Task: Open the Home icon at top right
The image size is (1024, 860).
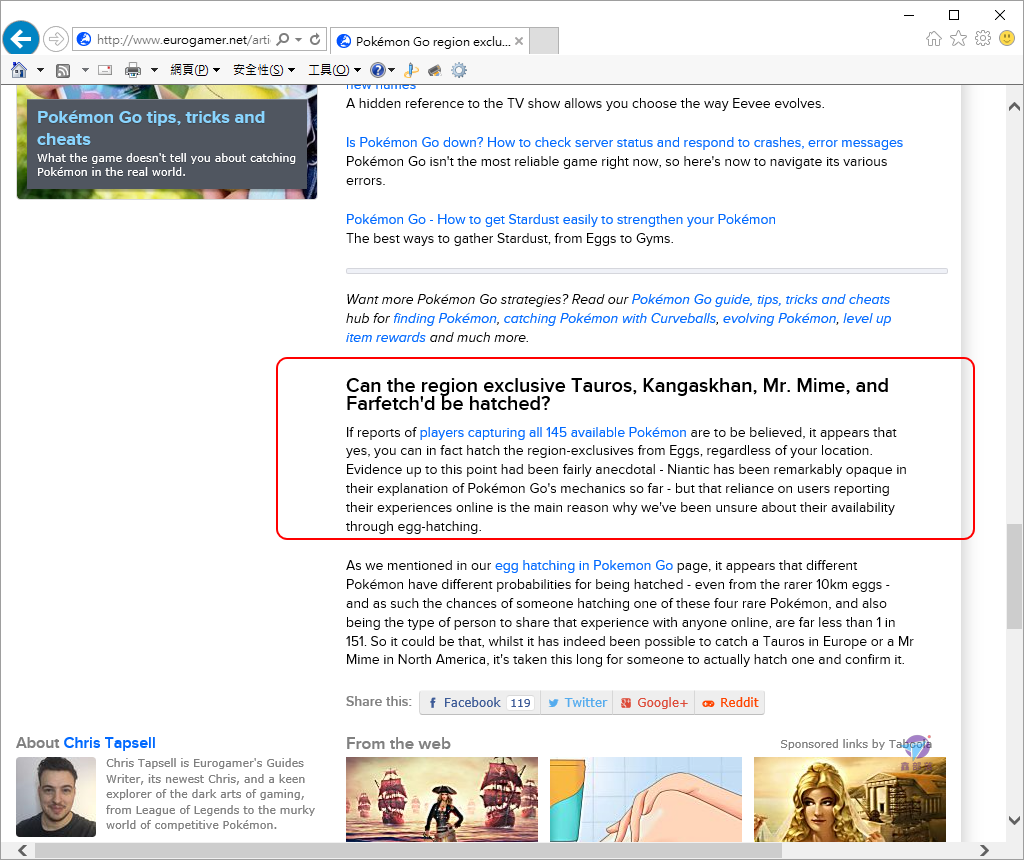Action: pyautogui.click(x=934, y=39)
